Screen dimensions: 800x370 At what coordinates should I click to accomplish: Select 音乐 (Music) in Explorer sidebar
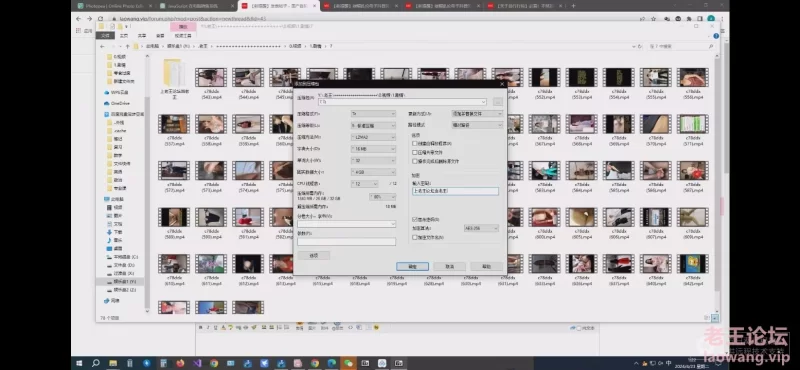coord(115,240)
